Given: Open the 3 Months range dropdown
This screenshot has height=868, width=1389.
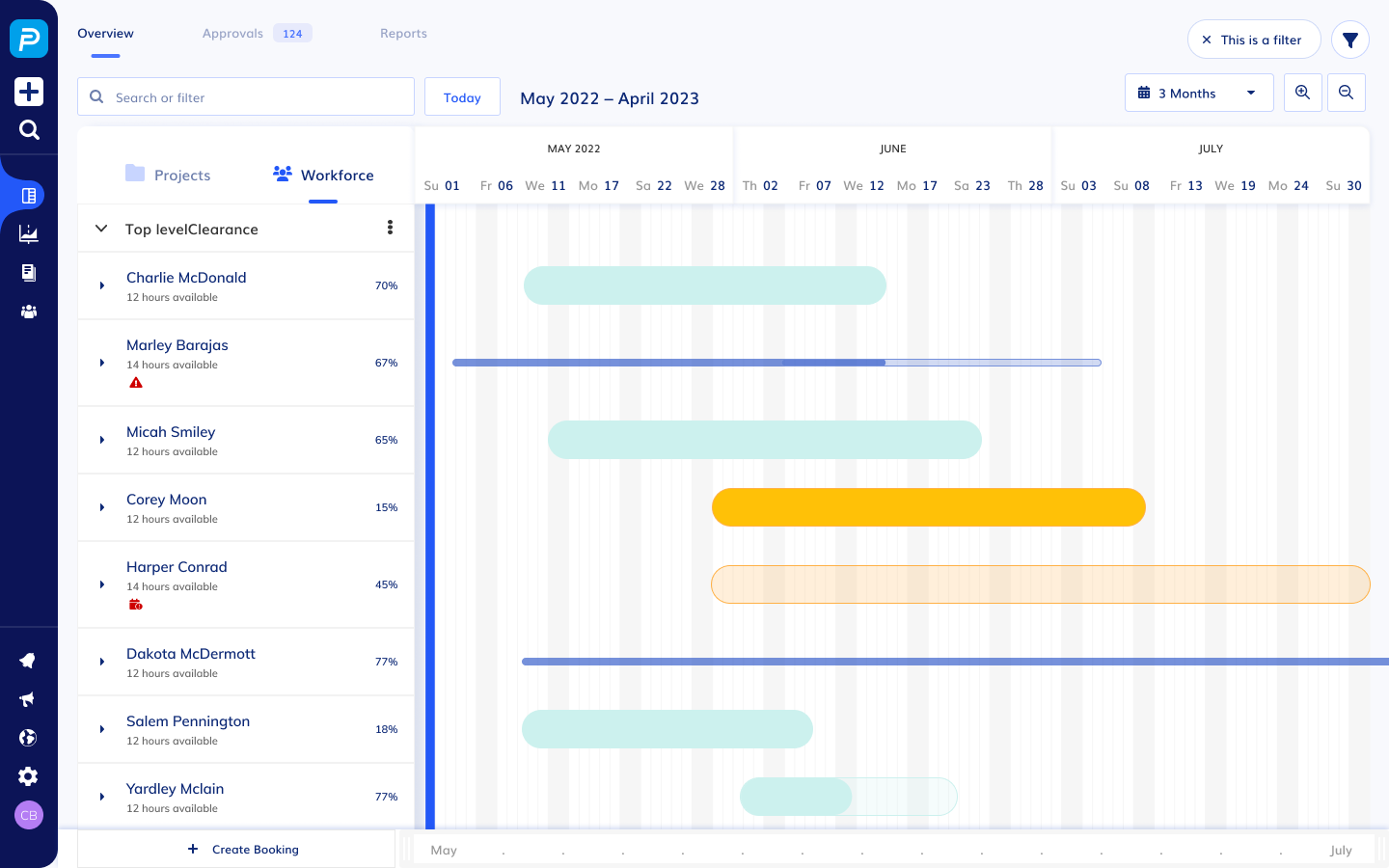Looking at the screenshot, I should [x=1199, y=93].
